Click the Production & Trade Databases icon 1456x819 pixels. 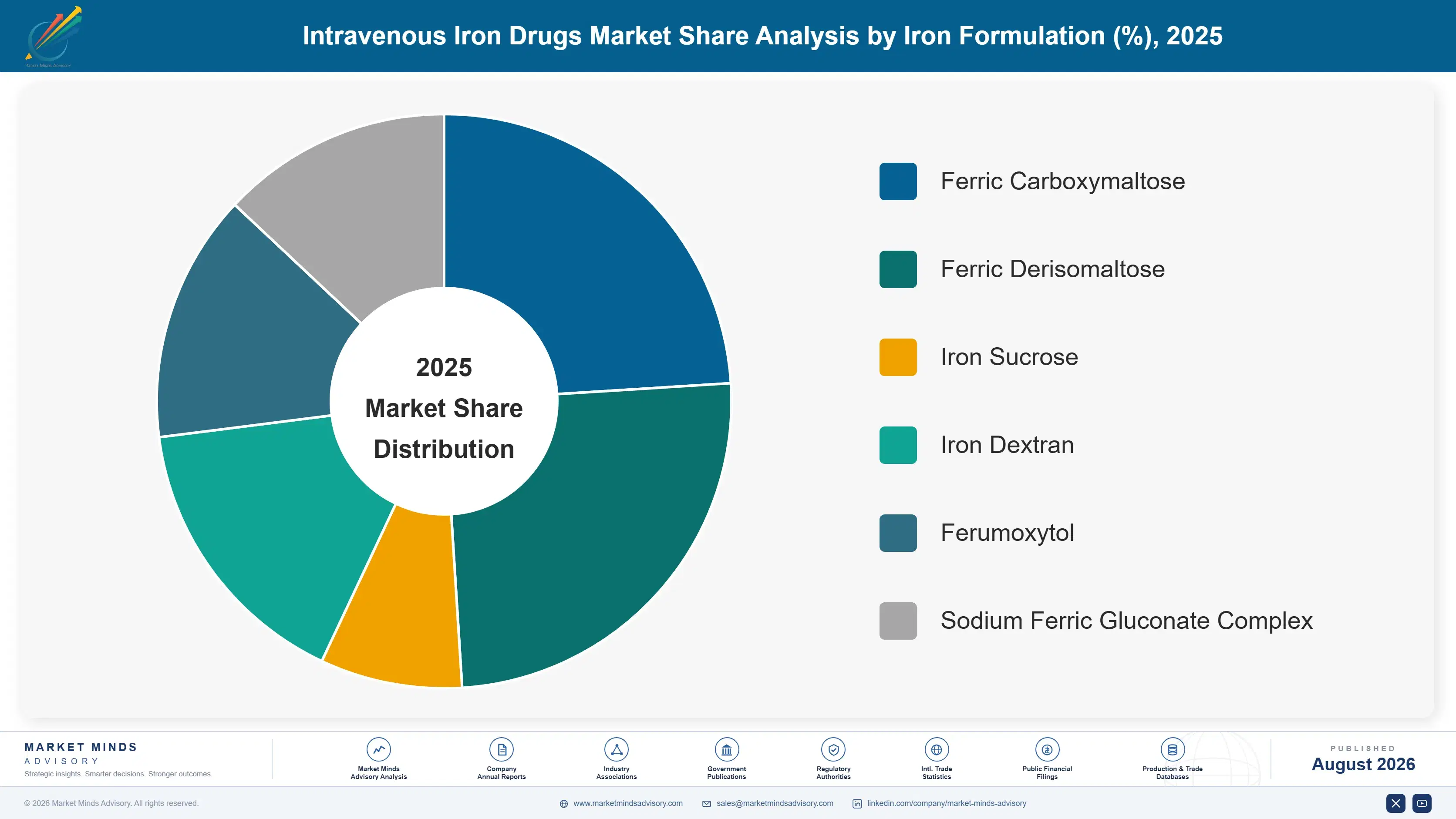(x=1172, y=749)
